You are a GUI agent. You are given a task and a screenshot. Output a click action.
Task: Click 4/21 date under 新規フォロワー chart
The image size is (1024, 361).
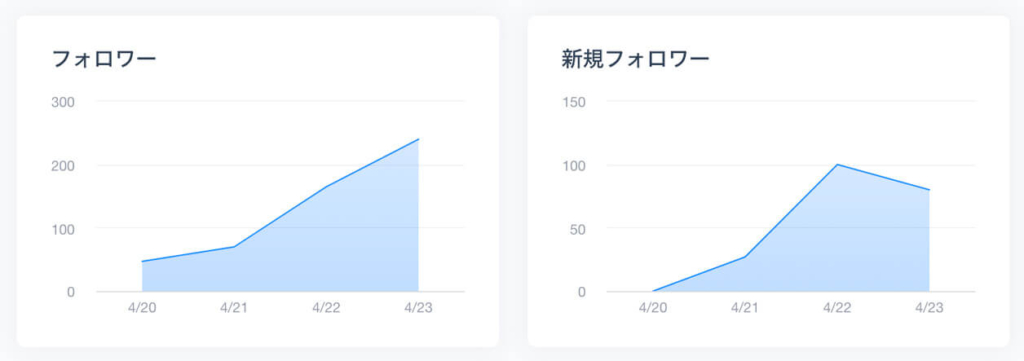tap(745, 308)
